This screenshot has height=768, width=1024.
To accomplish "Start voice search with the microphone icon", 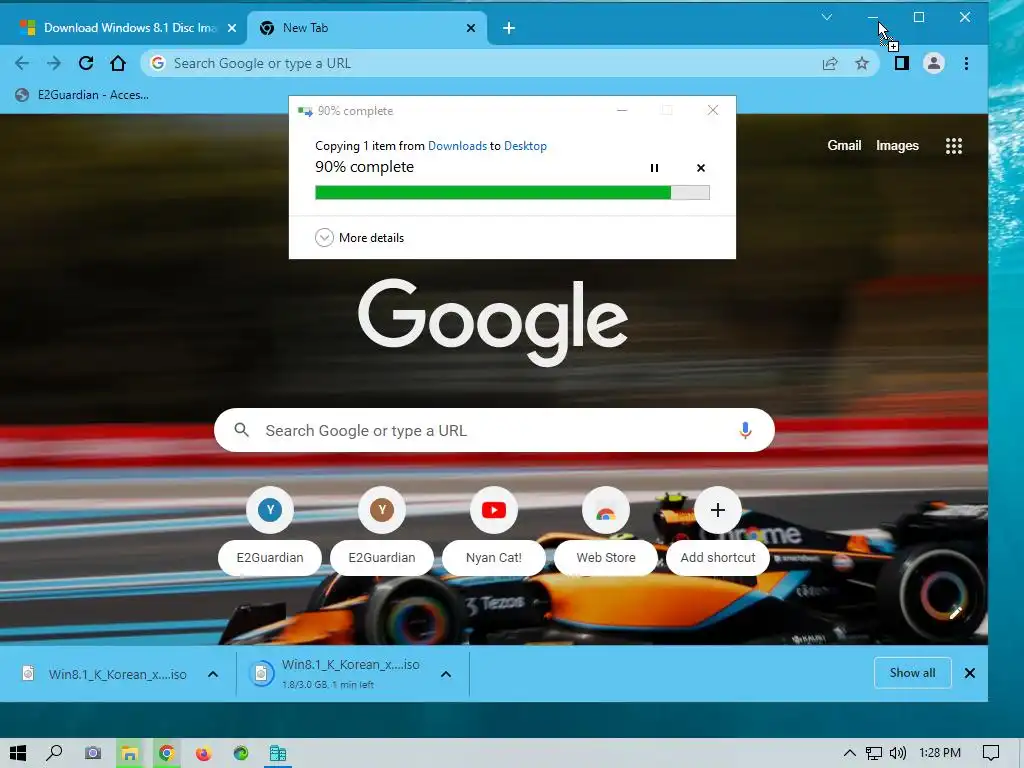I will pyautogui.click(x=745, y=430).
